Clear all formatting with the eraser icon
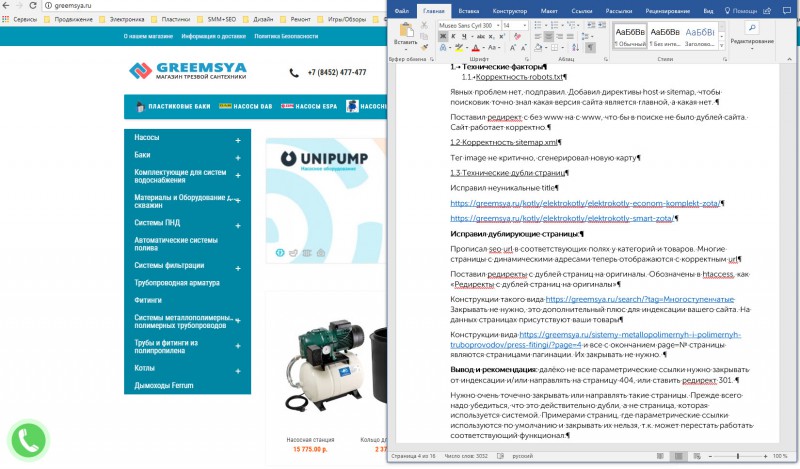Image resolution: width=800 pixels, height=469 pixels. click(517, 37)
